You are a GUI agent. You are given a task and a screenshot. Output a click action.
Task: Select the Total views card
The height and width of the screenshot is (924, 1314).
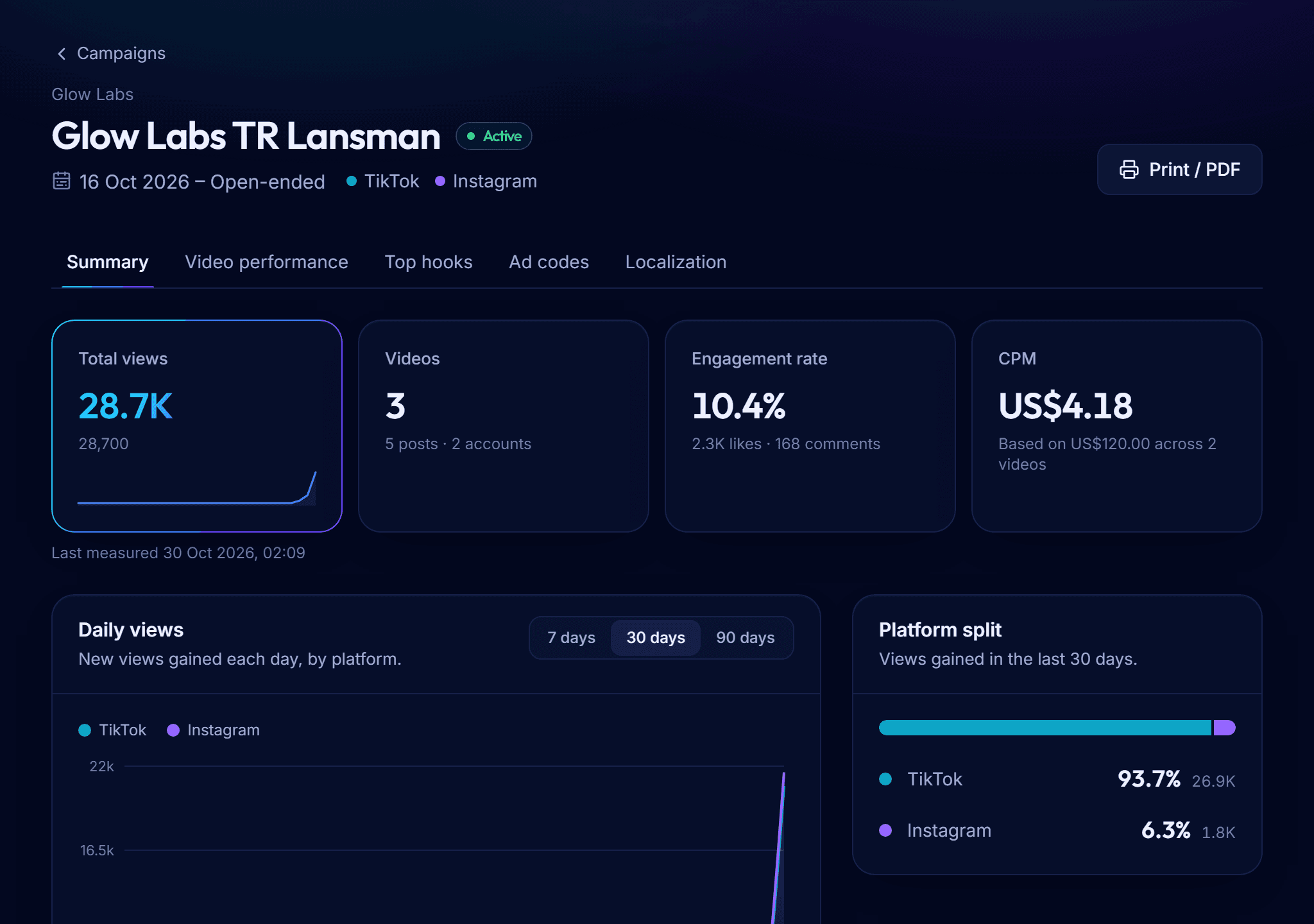(x=197, y=426)
